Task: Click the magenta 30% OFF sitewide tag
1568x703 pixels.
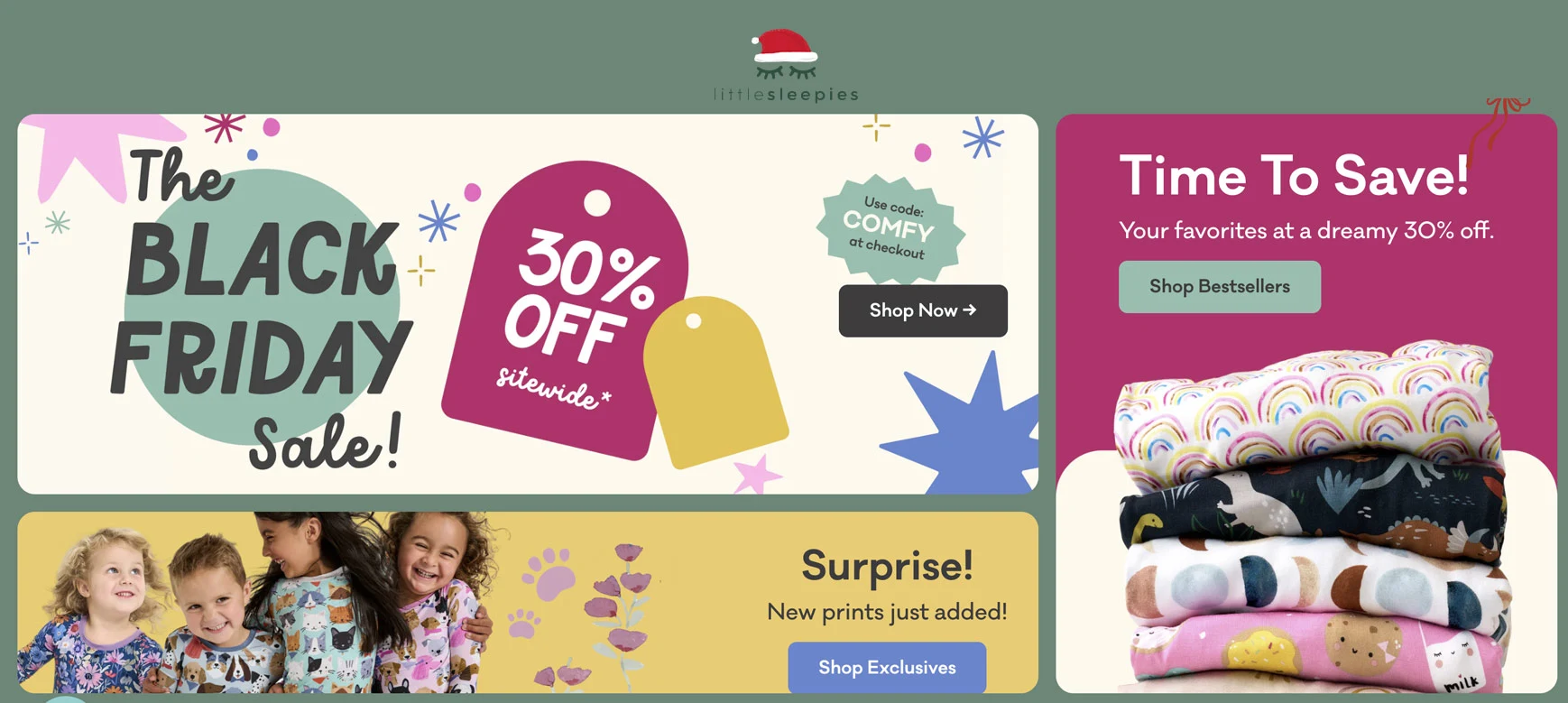Action: [567, 309]
